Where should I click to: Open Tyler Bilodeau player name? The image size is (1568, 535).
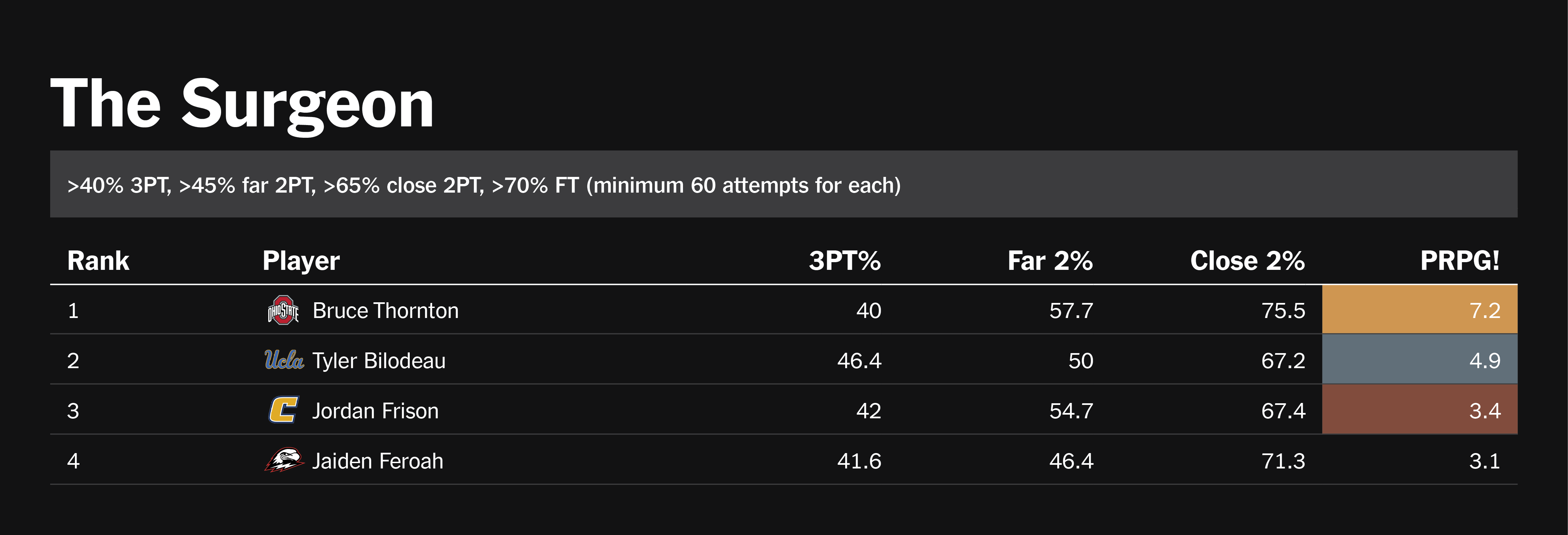(379, 361)
